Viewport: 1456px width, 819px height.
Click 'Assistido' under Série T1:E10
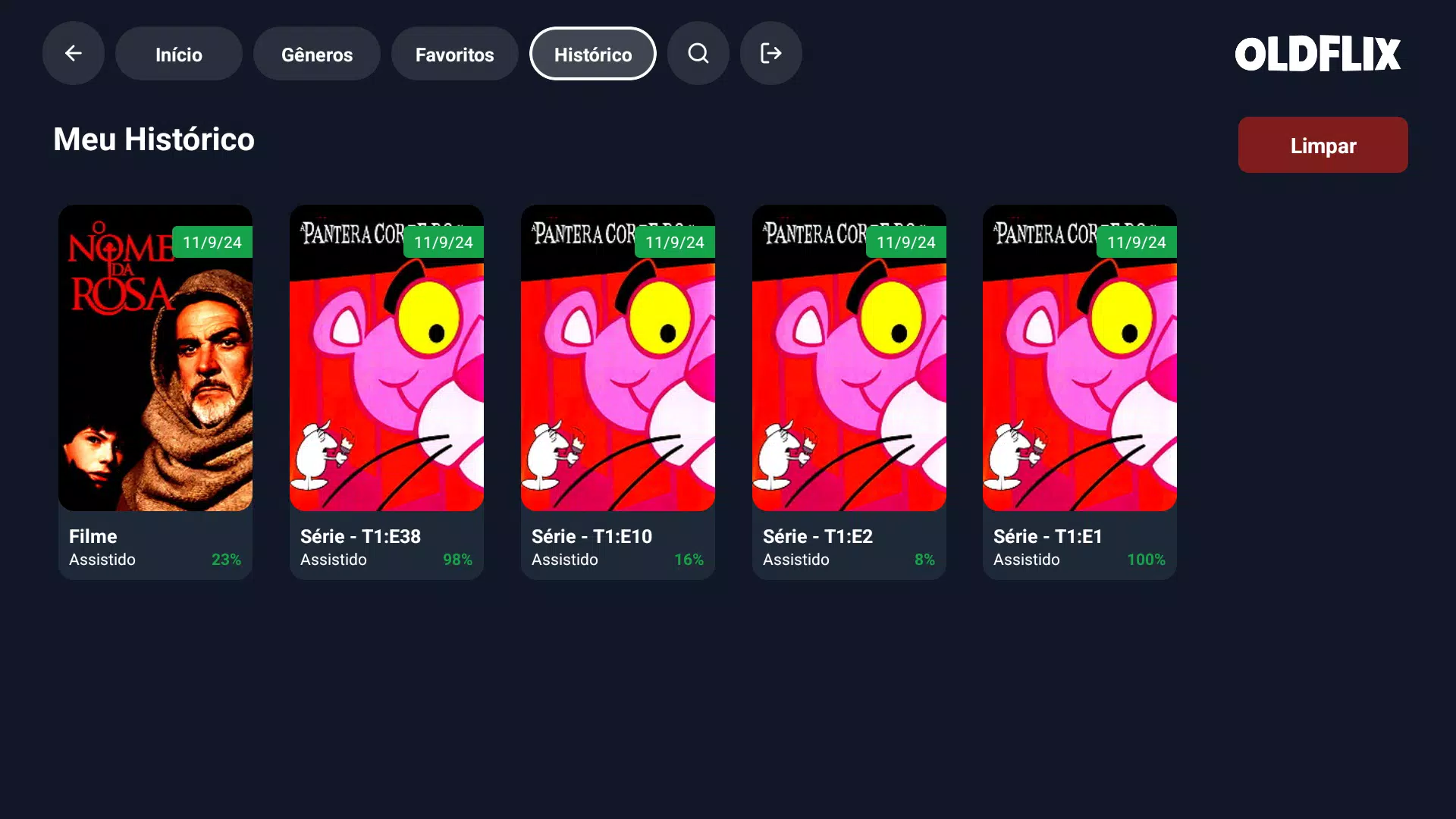pyautogui.click(x=565, y=560)
